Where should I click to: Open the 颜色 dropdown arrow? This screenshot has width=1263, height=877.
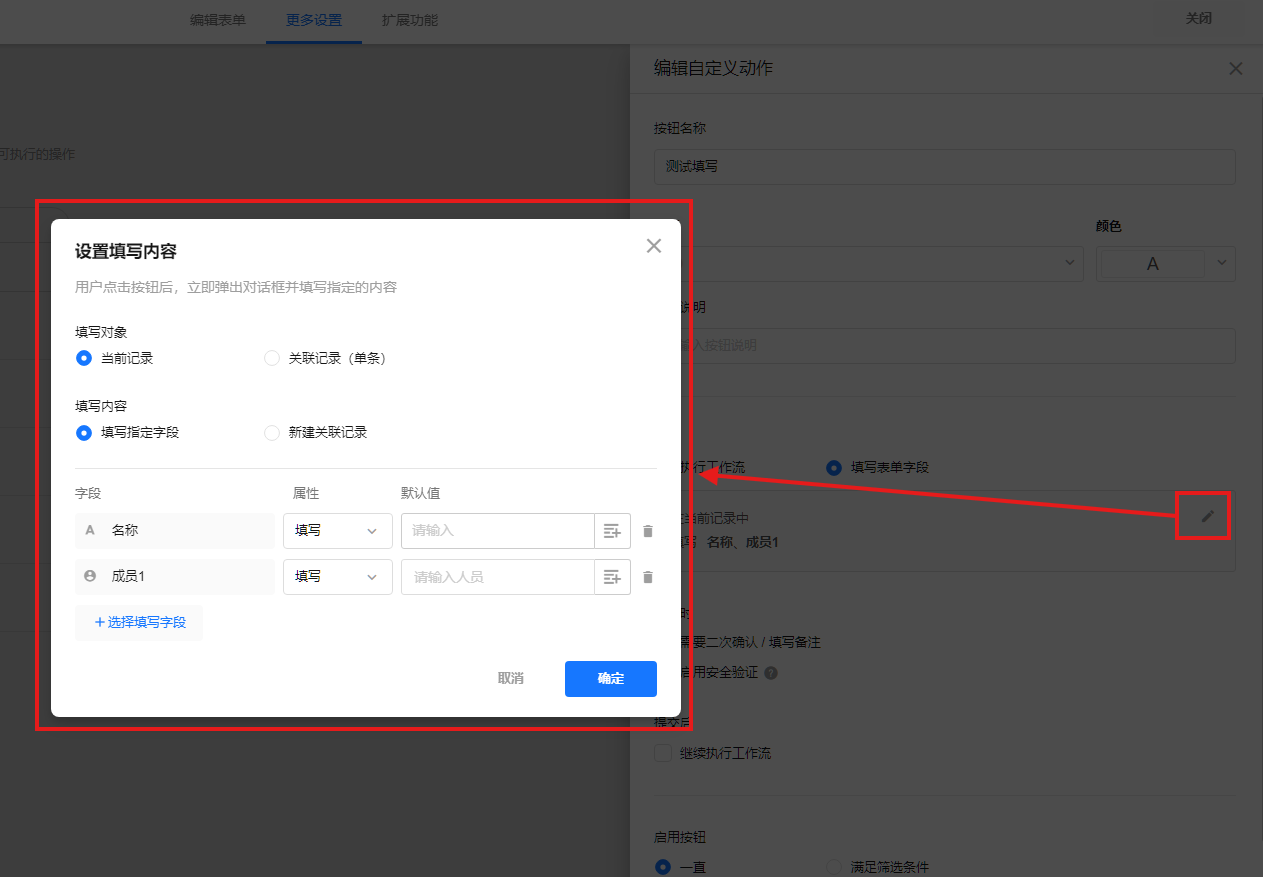click(x=1221, y=263)
